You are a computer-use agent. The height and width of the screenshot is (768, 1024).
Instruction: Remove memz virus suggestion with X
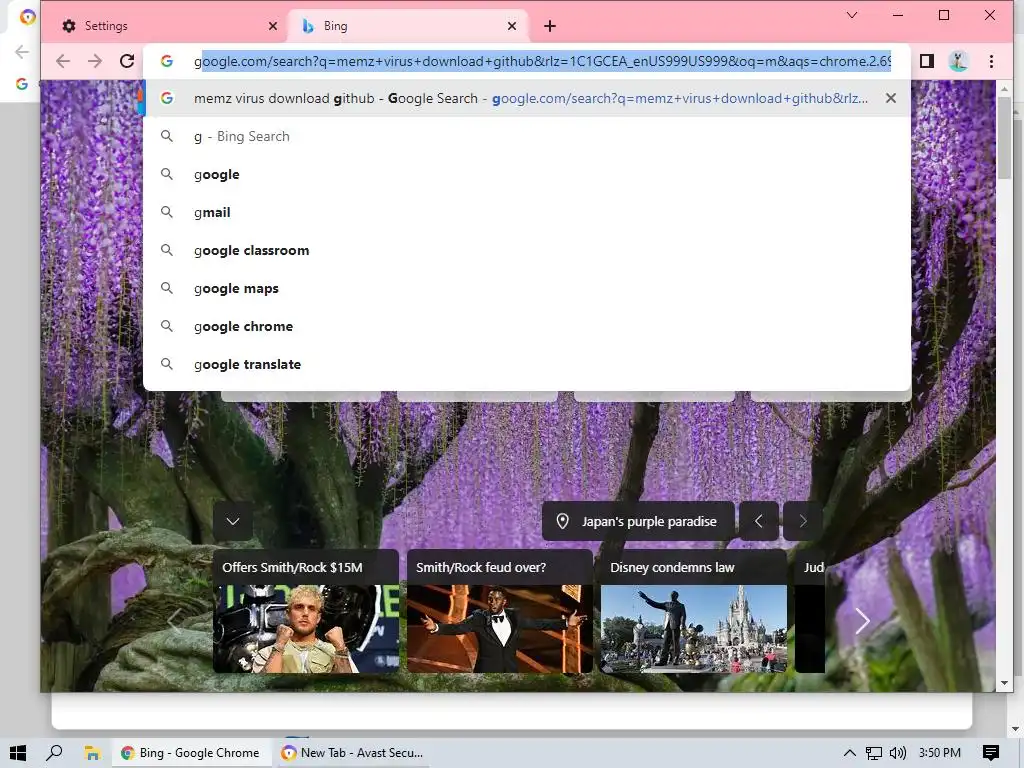click(891, 99)
